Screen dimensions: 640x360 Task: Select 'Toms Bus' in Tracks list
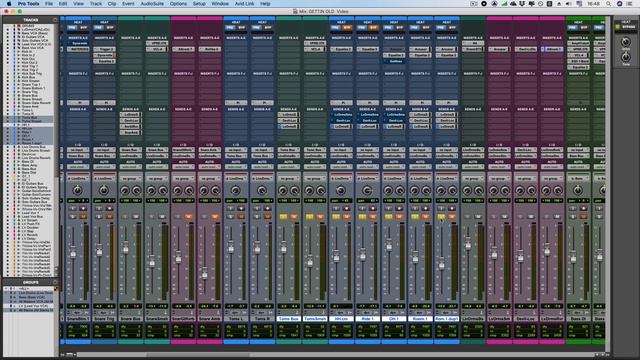click(29, 118)
